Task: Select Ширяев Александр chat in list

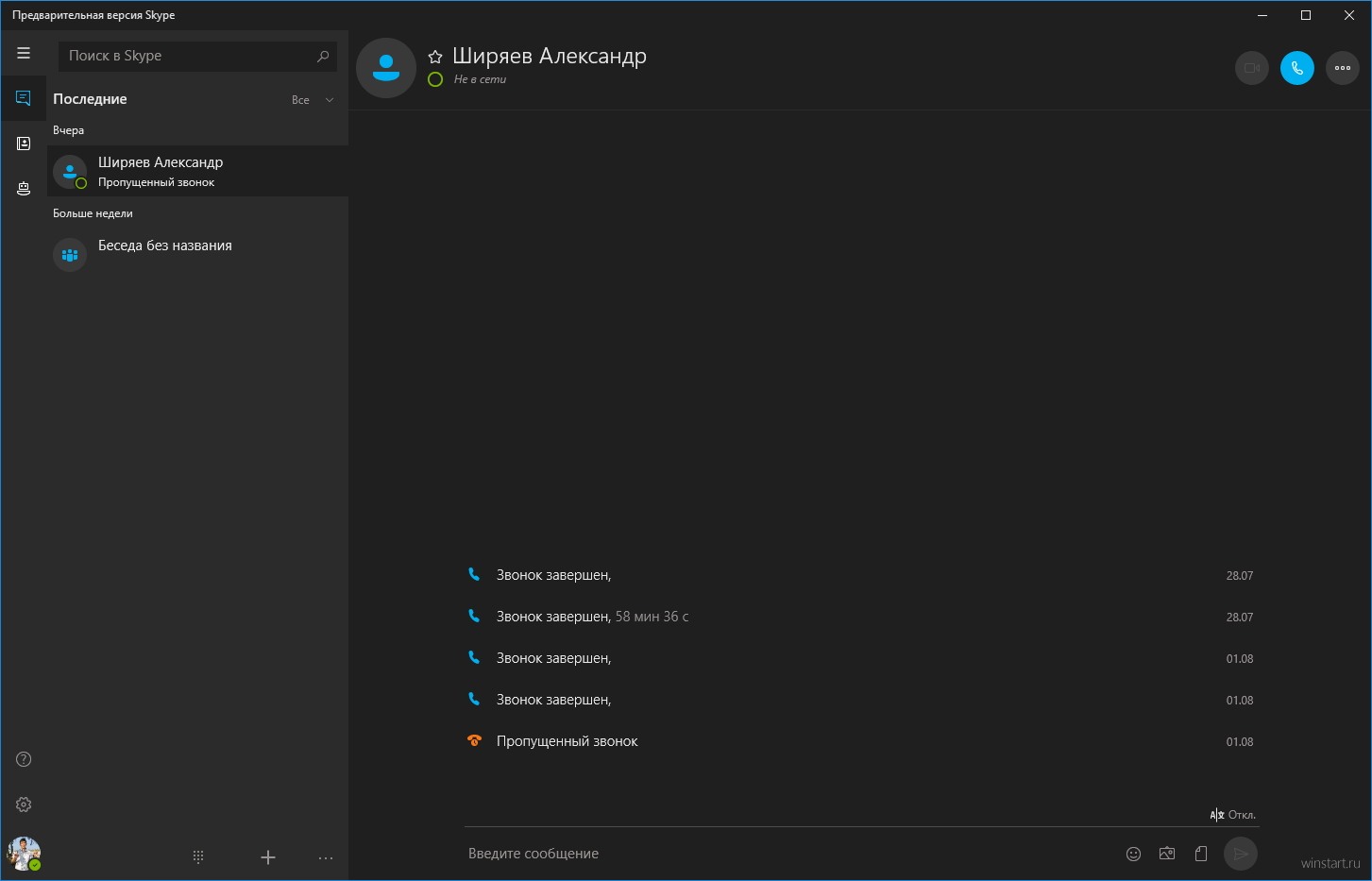Action: click(x=198, y=171)
